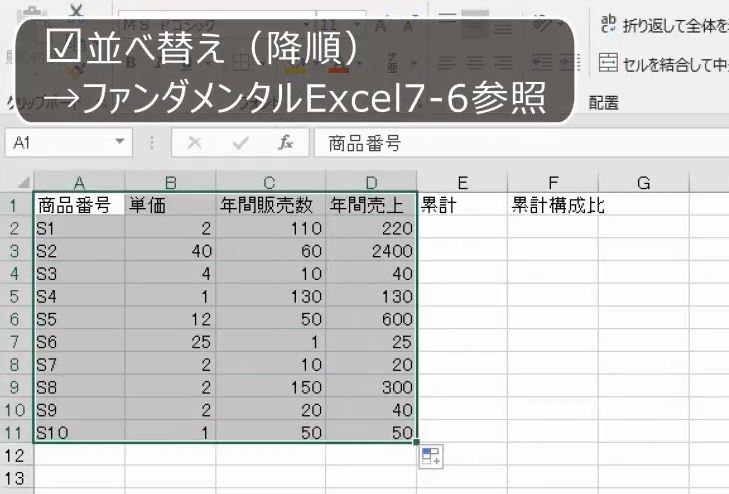Click the sales value 600 in S5 row
This screenshot has width=729, height=494.
coord(371,319)
